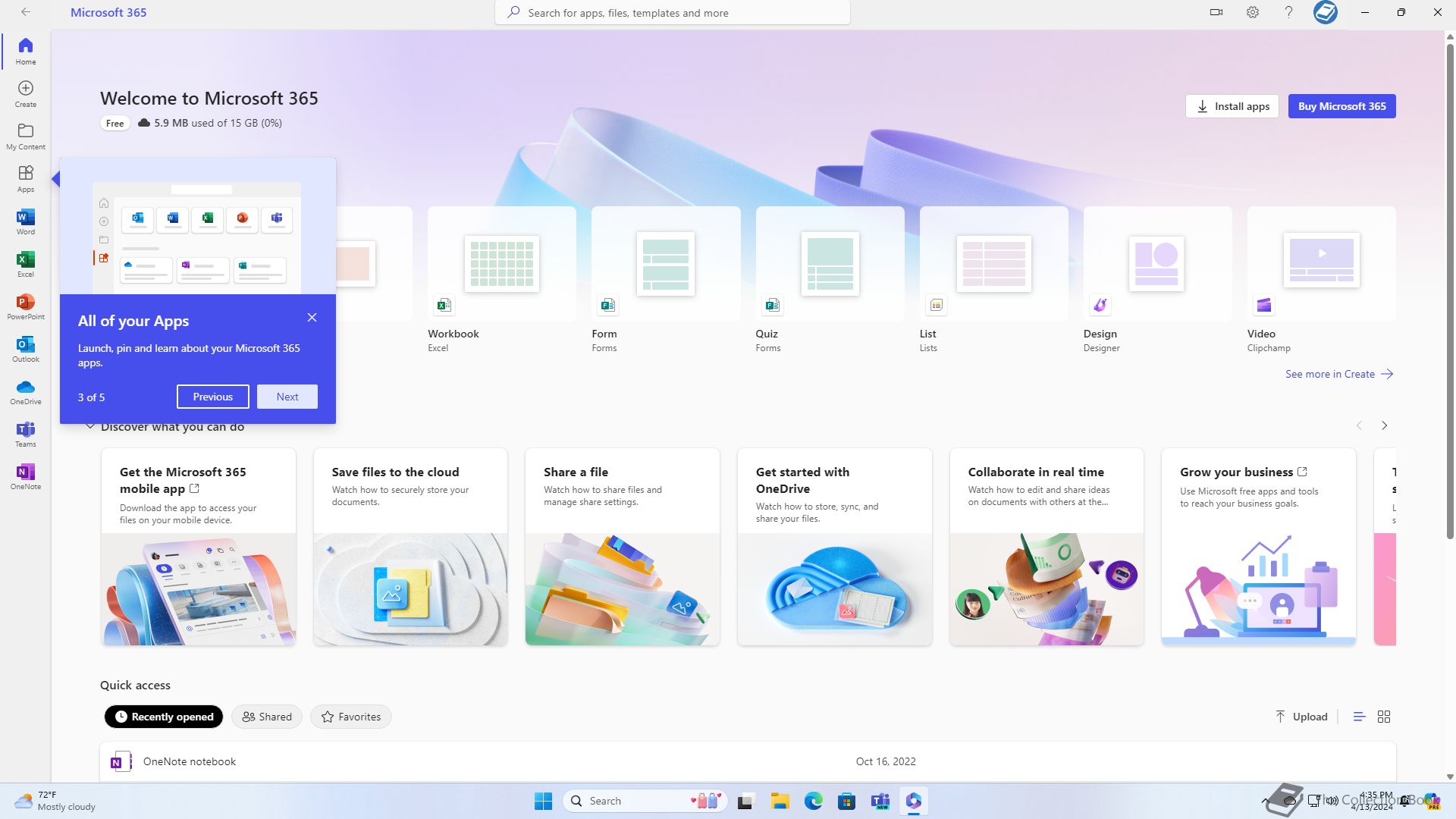Click the search box for apps and files

[x=673, y=13]
